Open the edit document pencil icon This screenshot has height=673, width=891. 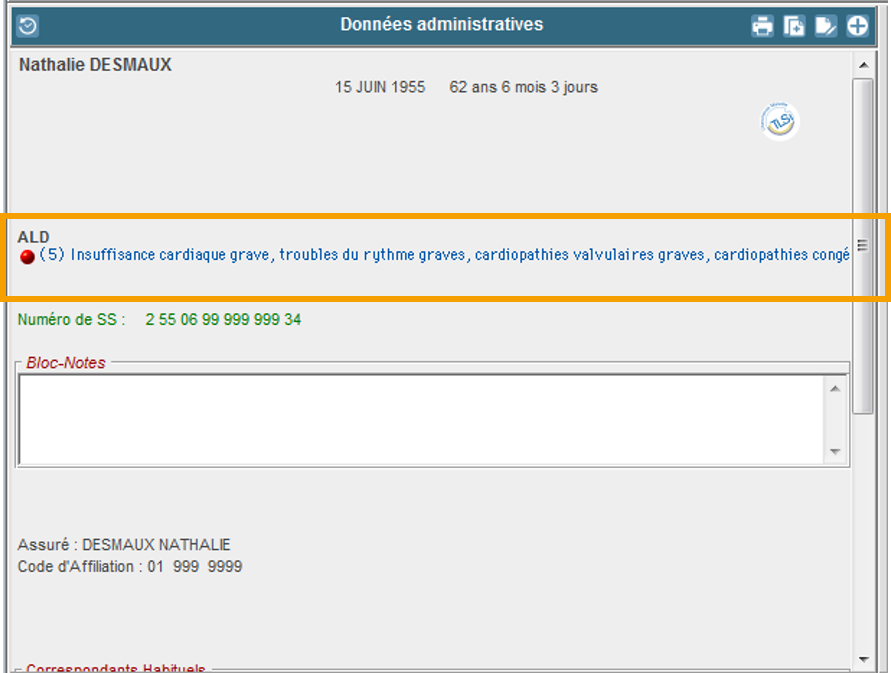[x=825, y=26]
